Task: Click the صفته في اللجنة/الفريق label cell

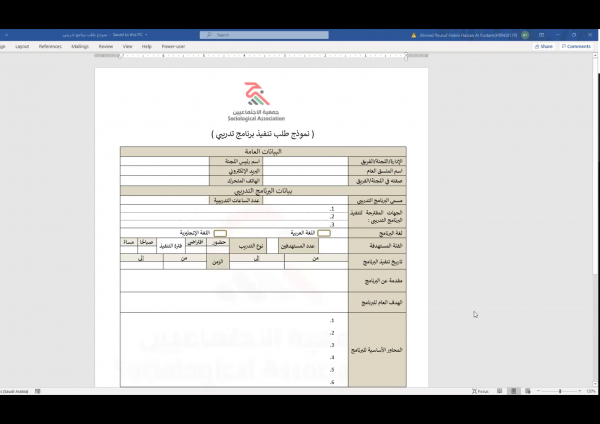Action: [x=377, y=181]
